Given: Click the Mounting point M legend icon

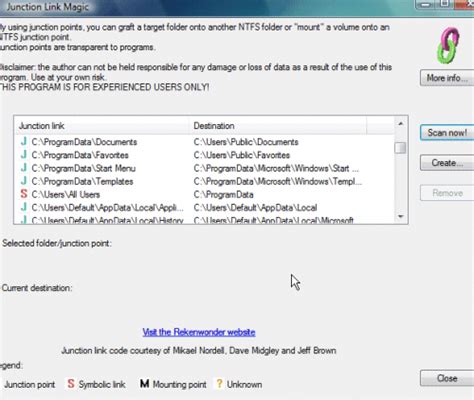Looking at the screenshot, I should [x=144, y=384].
